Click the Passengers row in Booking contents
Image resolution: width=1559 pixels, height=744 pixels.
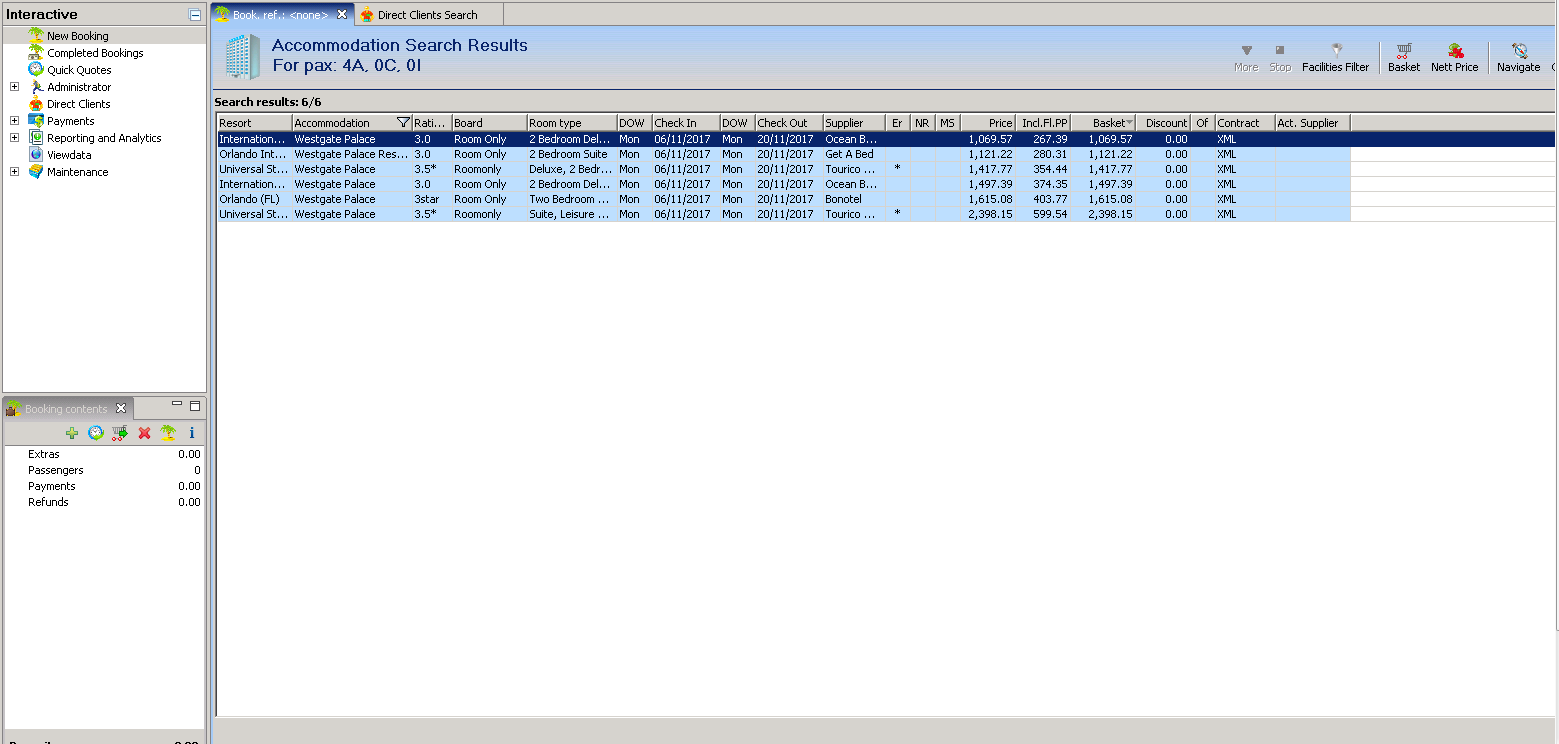click(x=104, y=470)
